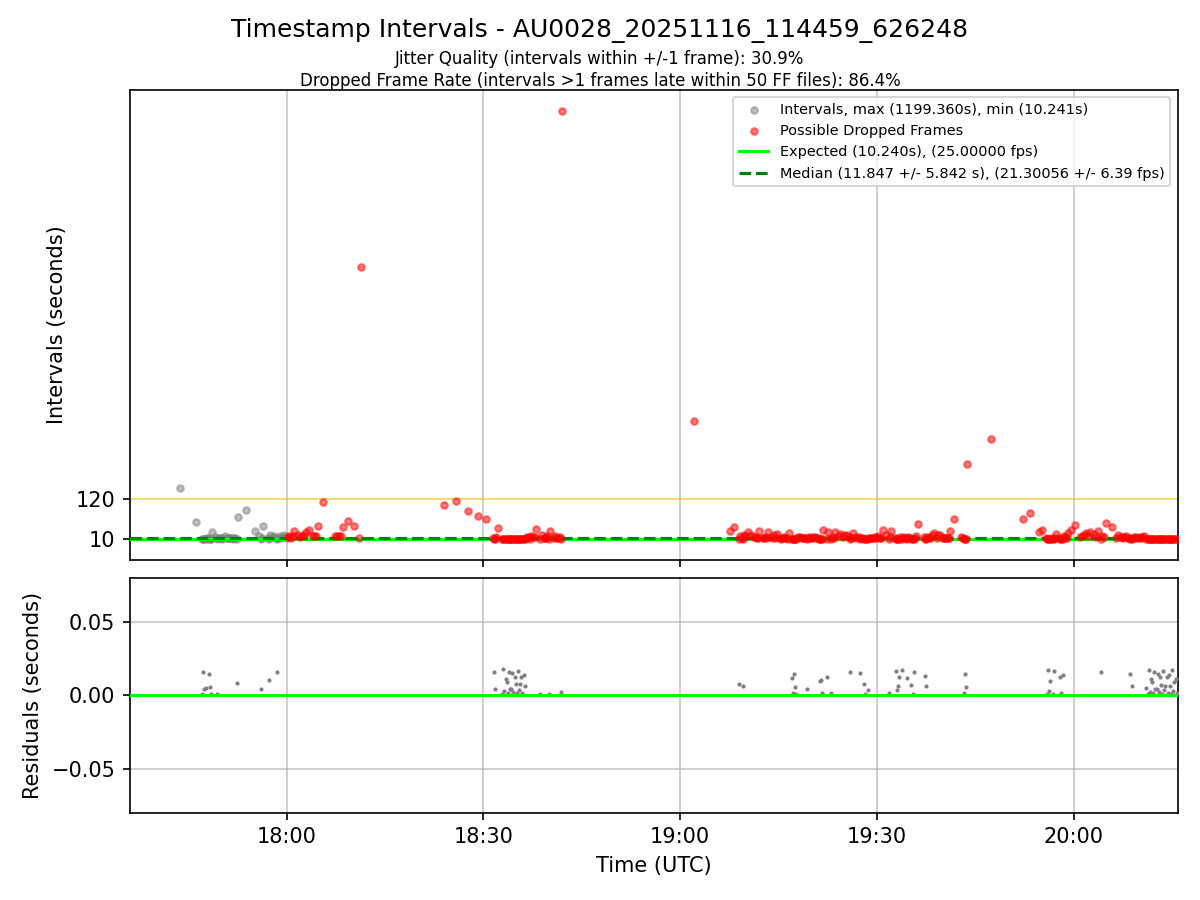Screen dimensions: 1200x900
Task: Click the gray point above the 120 line before 18:00
Action: 180,488
